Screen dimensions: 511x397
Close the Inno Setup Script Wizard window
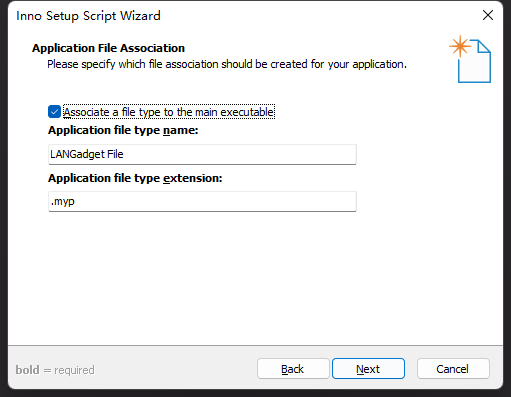click(488, 15)
